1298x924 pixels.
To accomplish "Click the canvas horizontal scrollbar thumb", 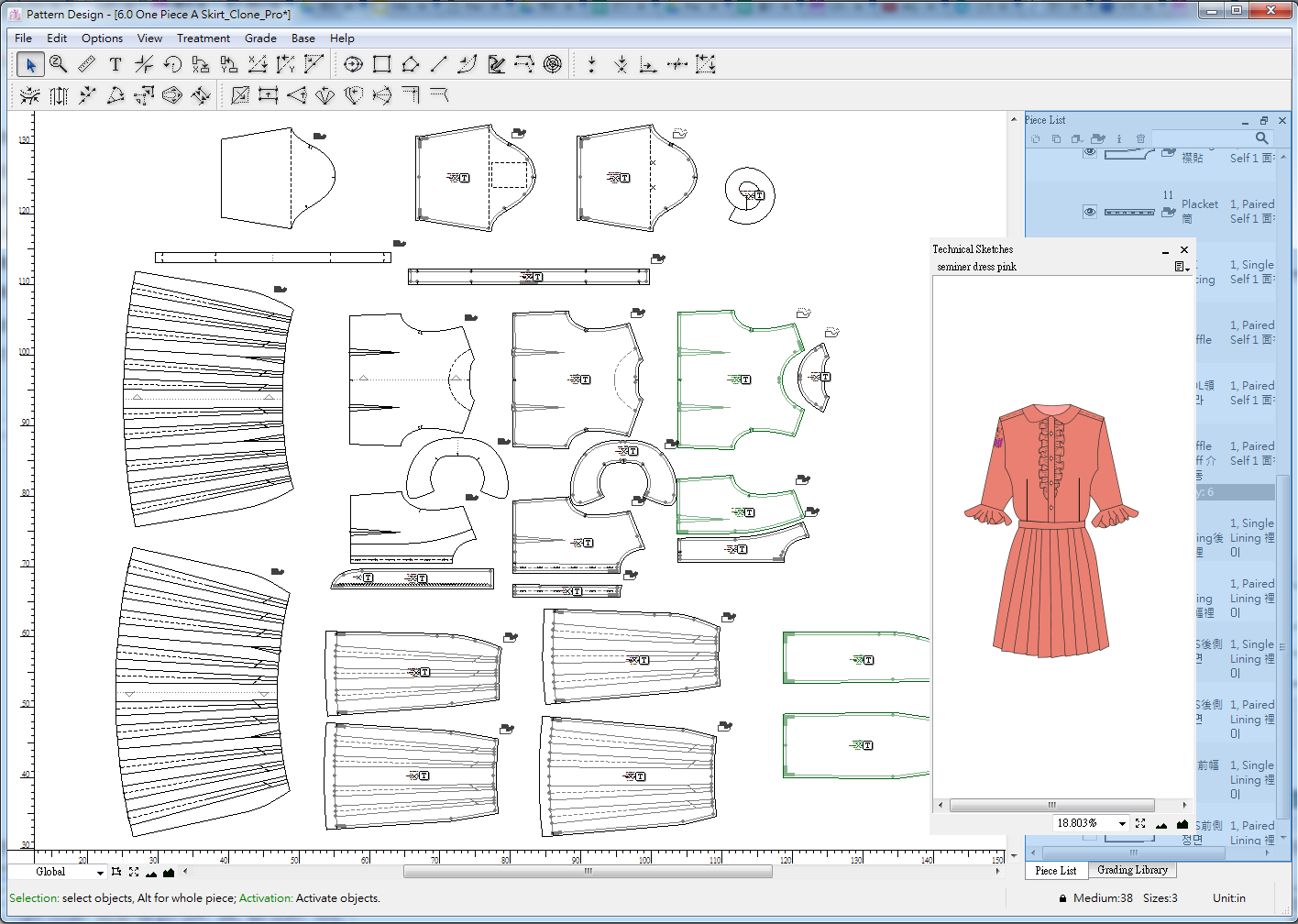I will (x=588, y=872).
